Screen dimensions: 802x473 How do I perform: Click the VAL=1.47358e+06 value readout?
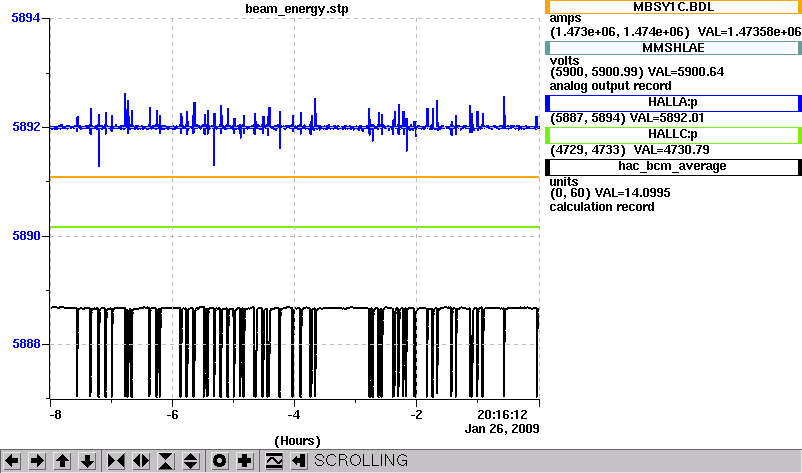pos(749,32)
